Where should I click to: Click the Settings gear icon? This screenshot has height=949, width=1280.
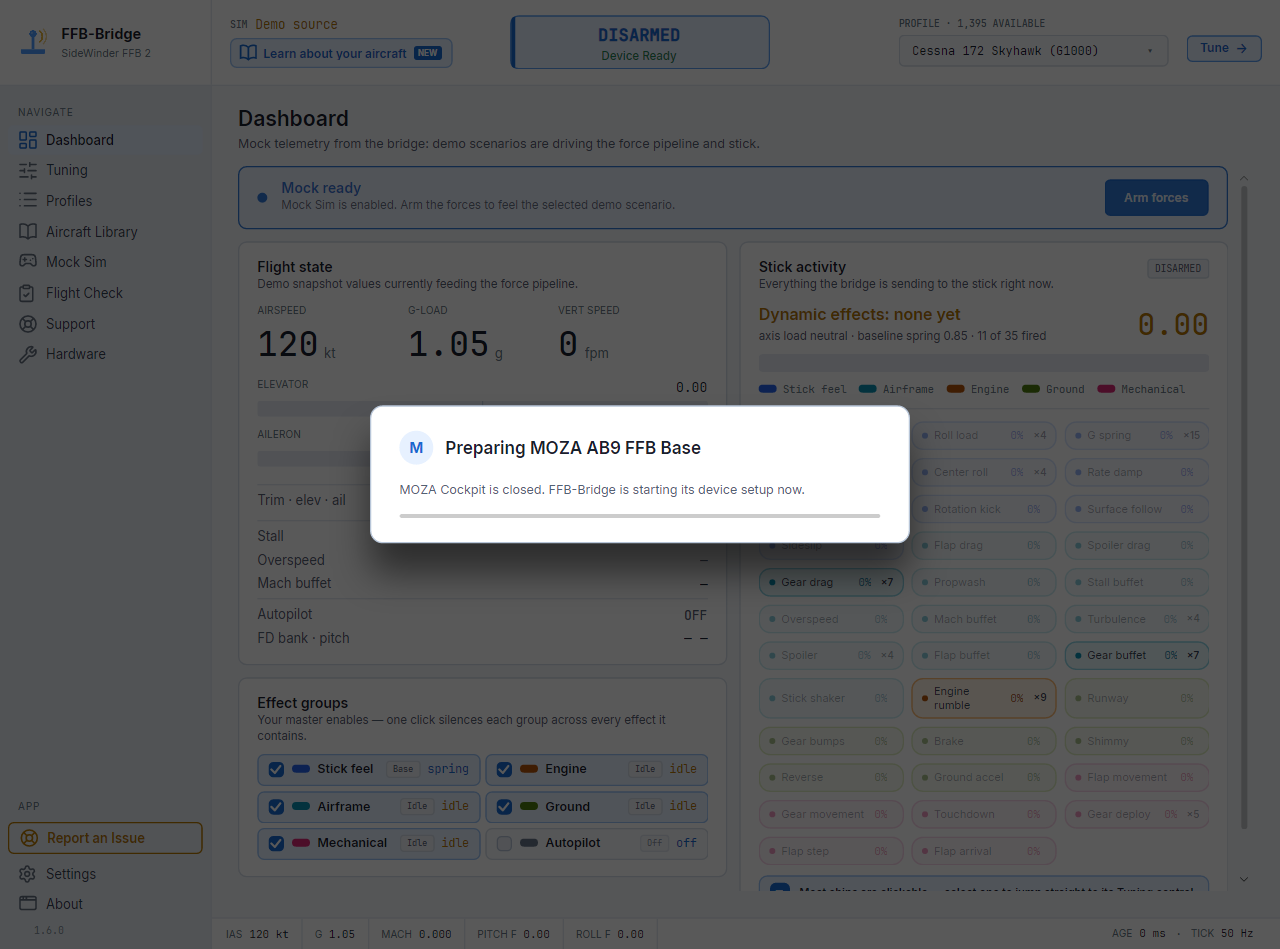coord(28,874)
